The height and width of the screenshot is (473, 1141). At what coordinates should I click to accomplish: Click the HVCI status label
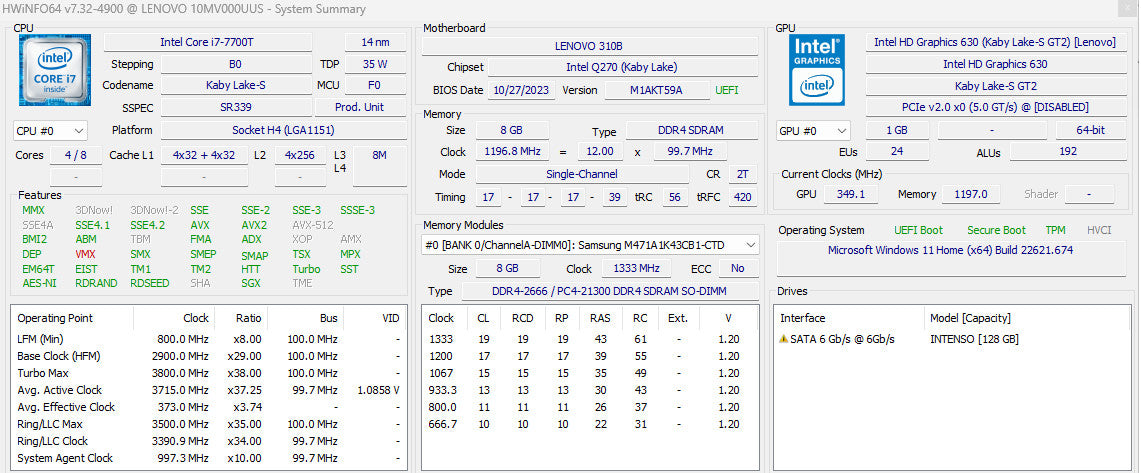point(1099,230)
